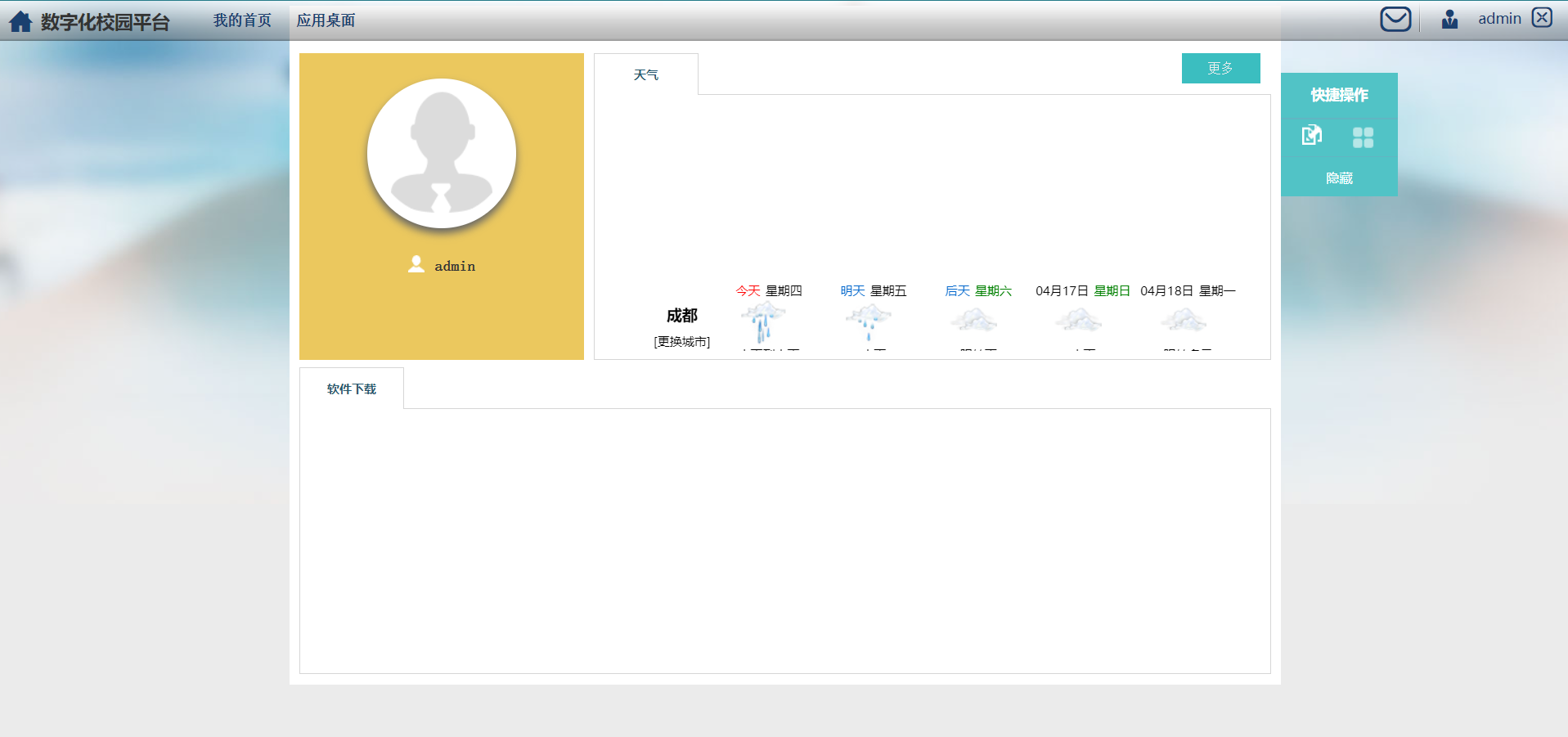Select the 软件下载 tab
Viewport: 1568px width, 737px height.
pos(352,389)
